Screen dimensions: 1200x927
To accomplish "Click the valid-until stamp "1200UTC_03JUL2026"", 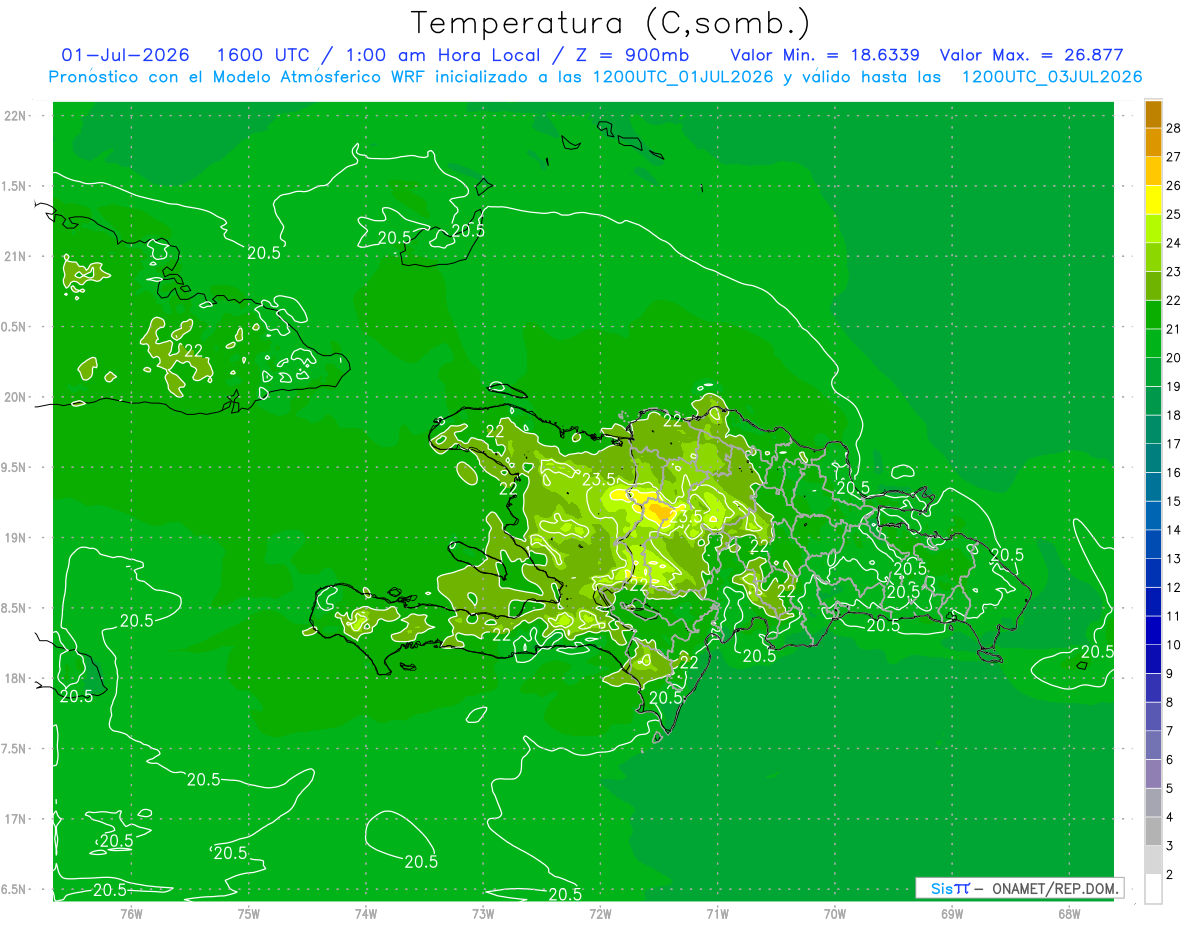I will [1052, 77].
